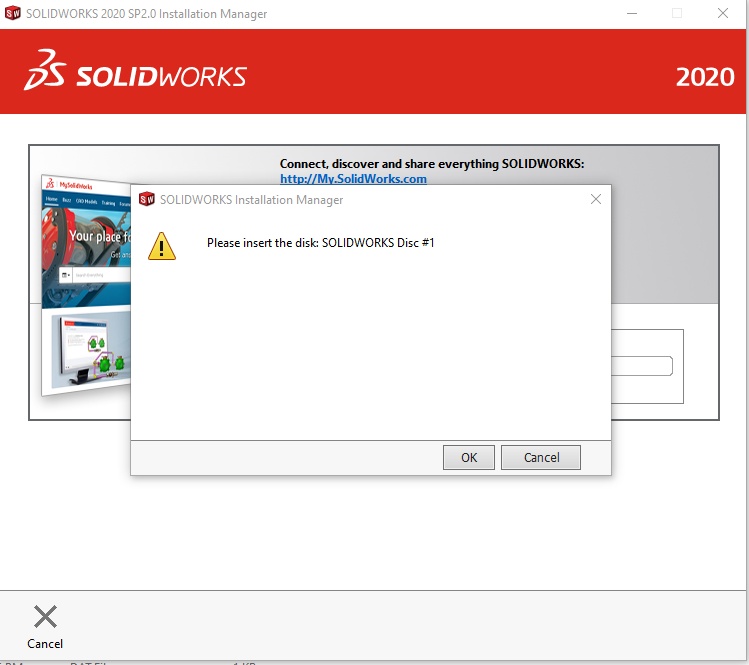The image size is (749, 665).
Task: Open the My.SolidWorks.com link
Action: click(x=353, y=179)
